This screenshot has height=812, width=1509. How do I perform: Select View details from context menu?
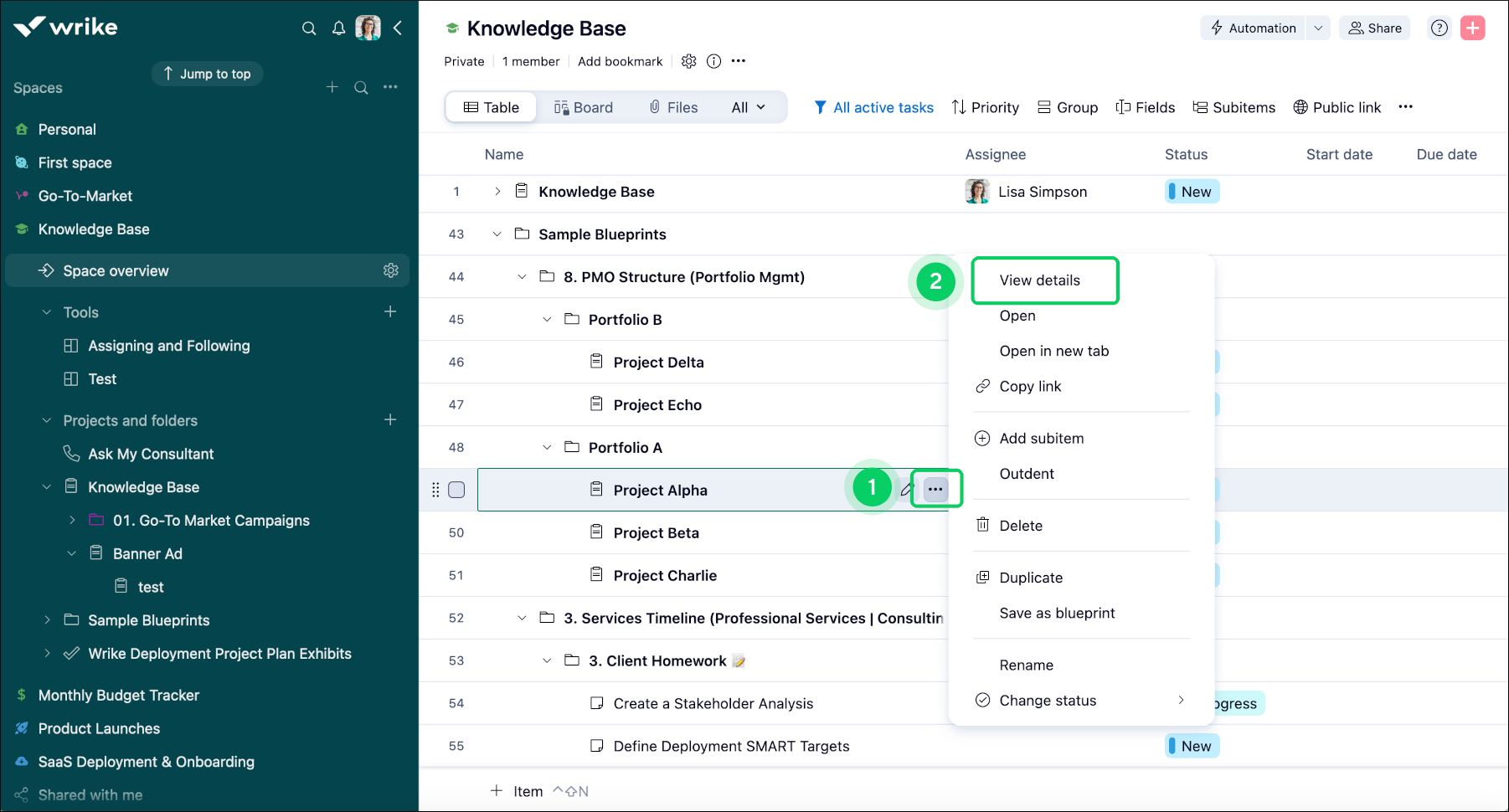point(1039,280)
